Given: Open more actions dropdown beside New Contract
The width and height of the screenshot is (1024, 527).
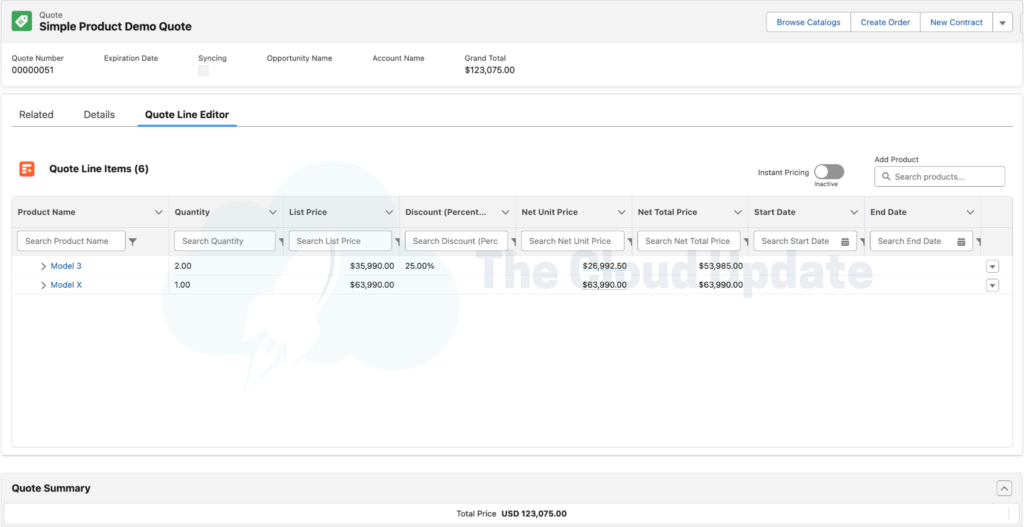Looking at the screenshot, I should coord(1002,22).
